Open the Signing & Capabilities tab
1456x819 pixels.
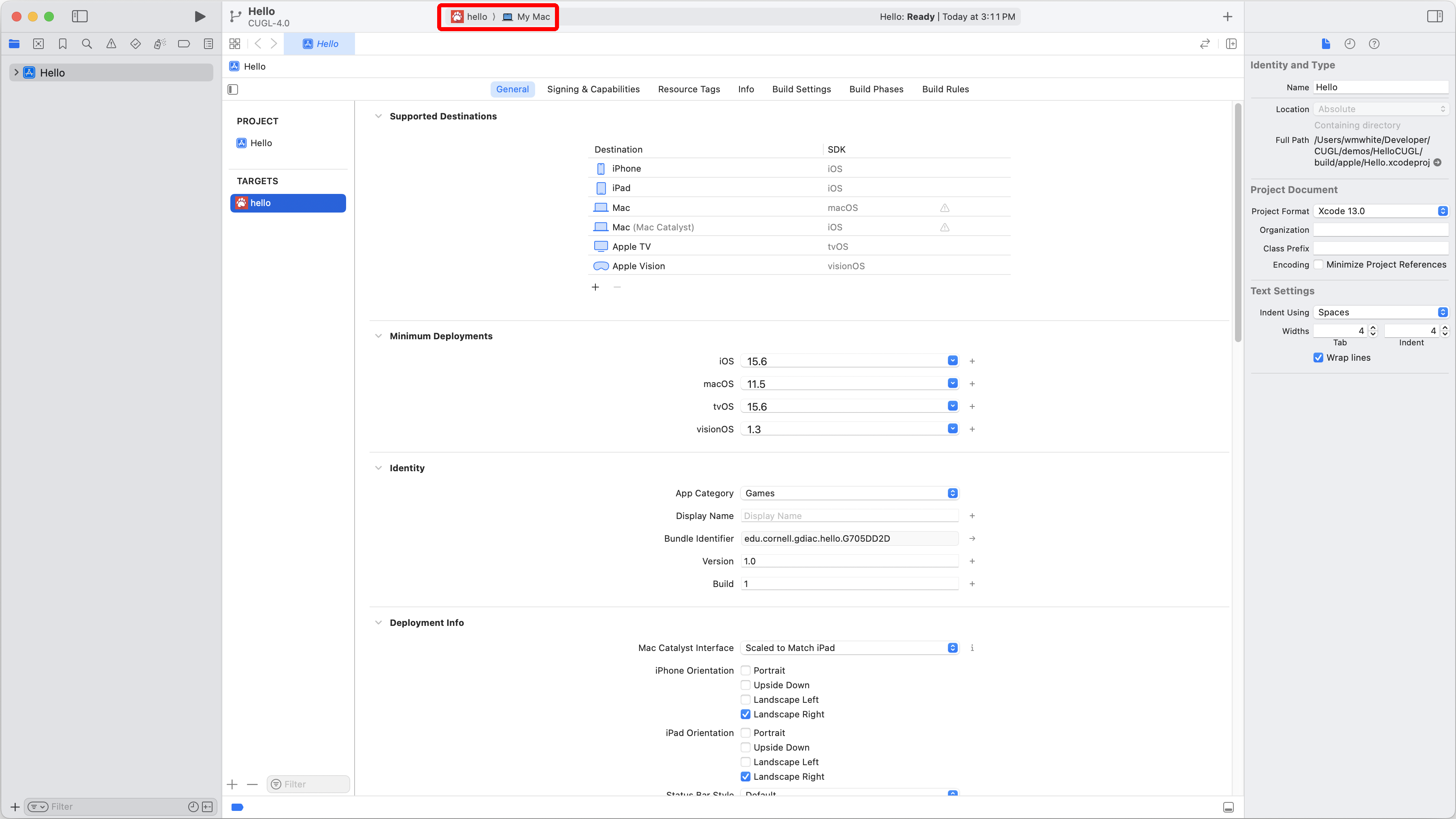pyautogui.click(x=593, y=89)
